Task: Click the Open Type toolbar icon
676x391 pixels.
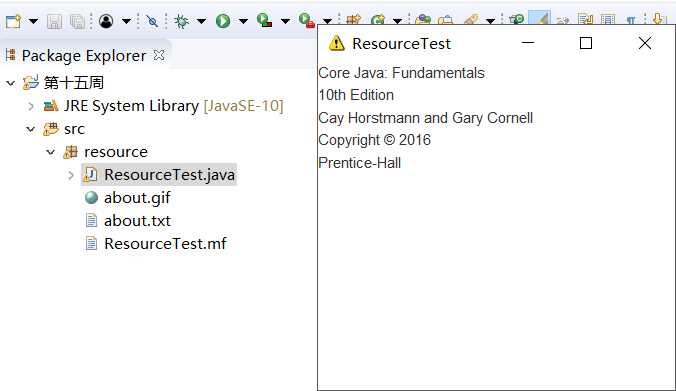Action: [x=423, y=19]
